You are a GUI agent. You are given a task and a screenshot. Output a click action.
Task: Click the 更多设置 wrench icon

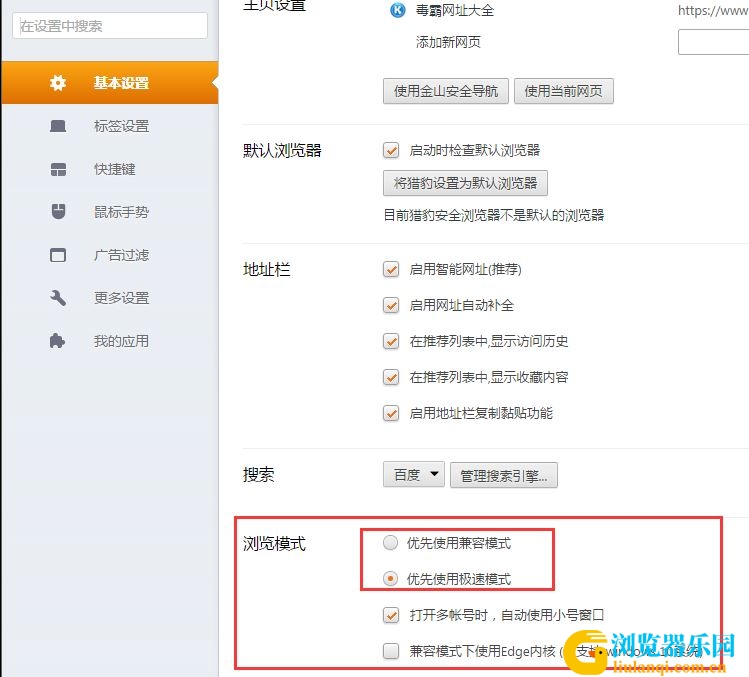coord(58,298)
